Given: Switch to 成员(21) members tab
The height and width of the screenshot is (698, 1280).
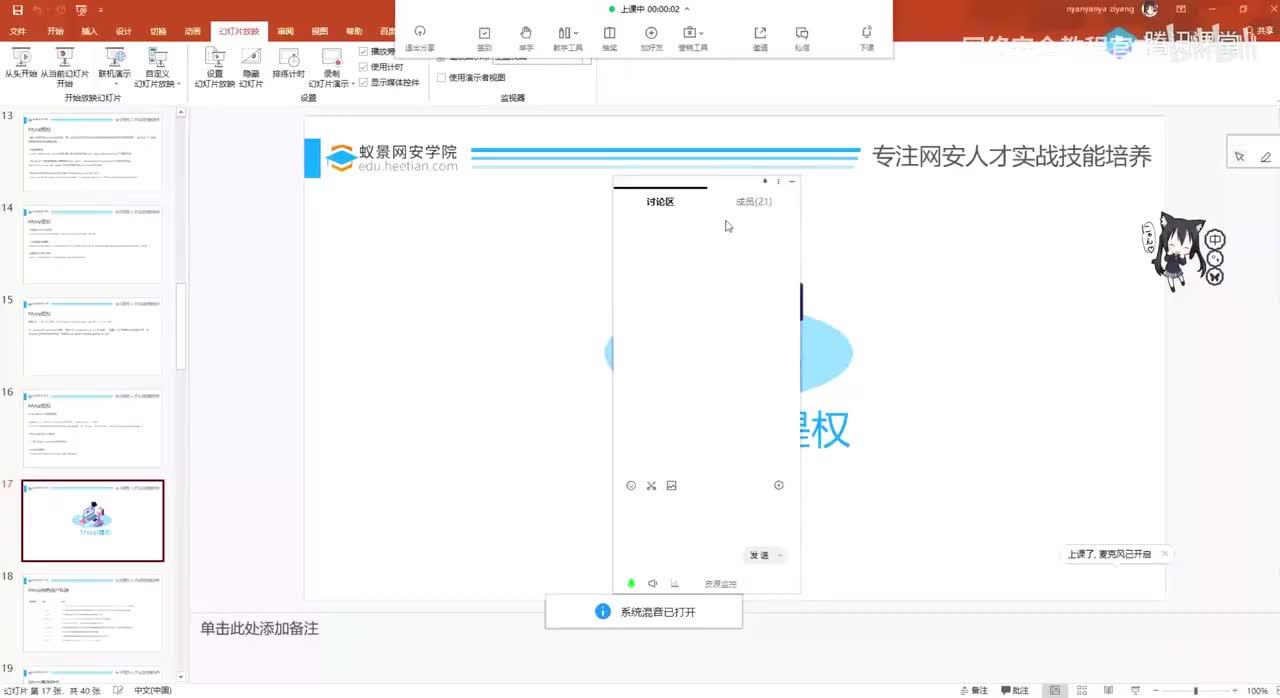Looking at the screenshot, I should pos(754,202).
